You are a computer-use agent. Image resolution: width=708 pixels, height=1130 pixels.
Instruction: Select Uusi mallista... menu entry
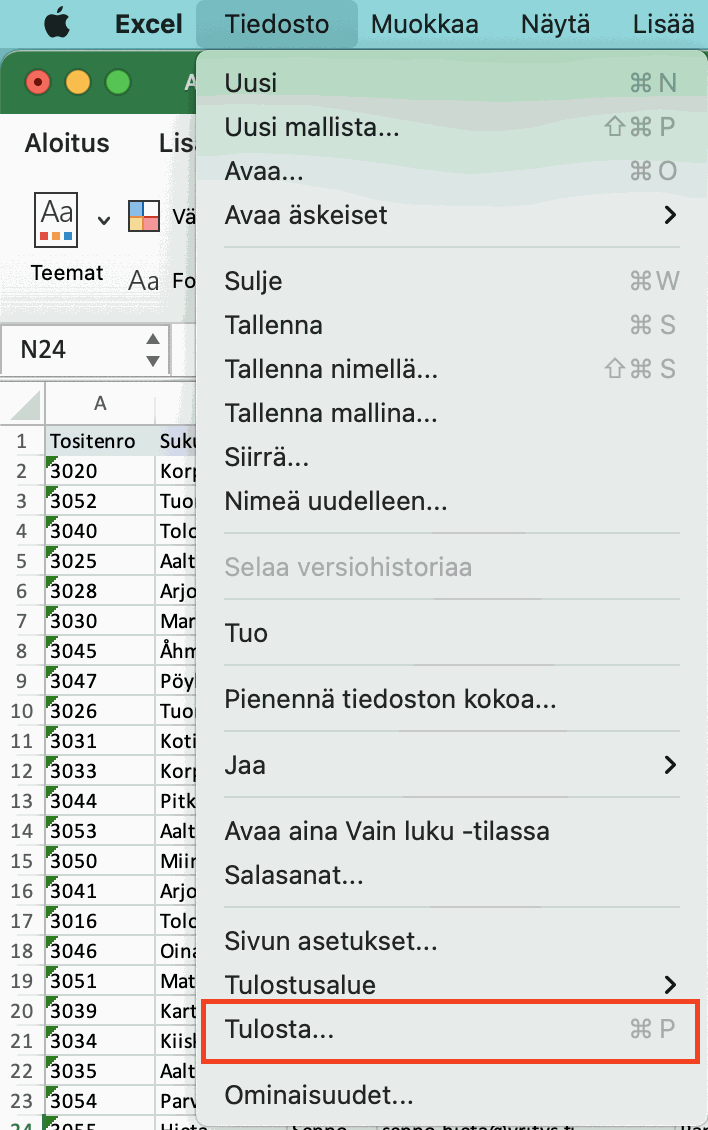pyautogui.click(x=451, y=127)
